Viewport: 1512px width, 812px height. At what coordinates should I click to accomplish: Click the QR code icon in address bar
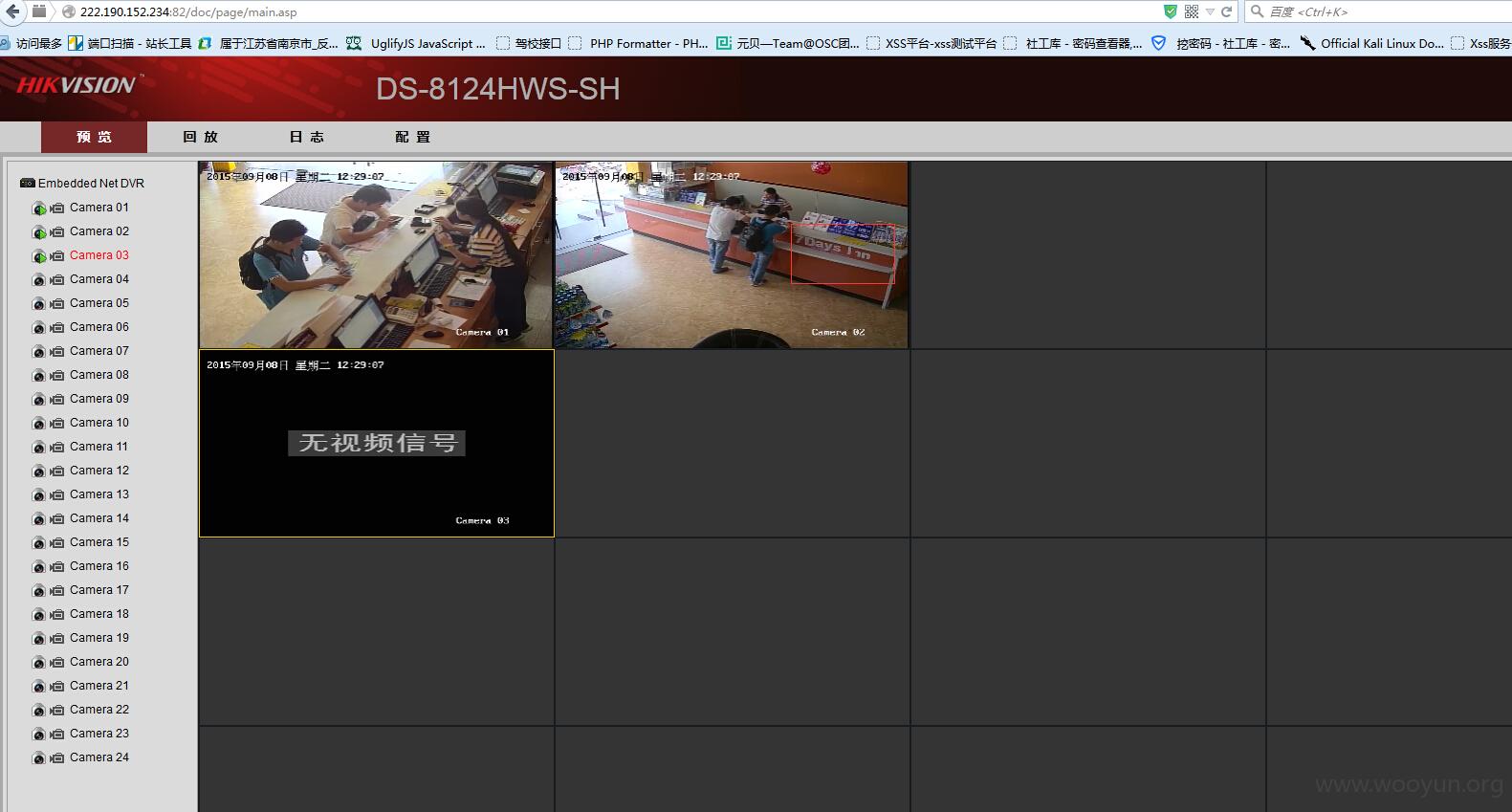(x=1192, y=11)
